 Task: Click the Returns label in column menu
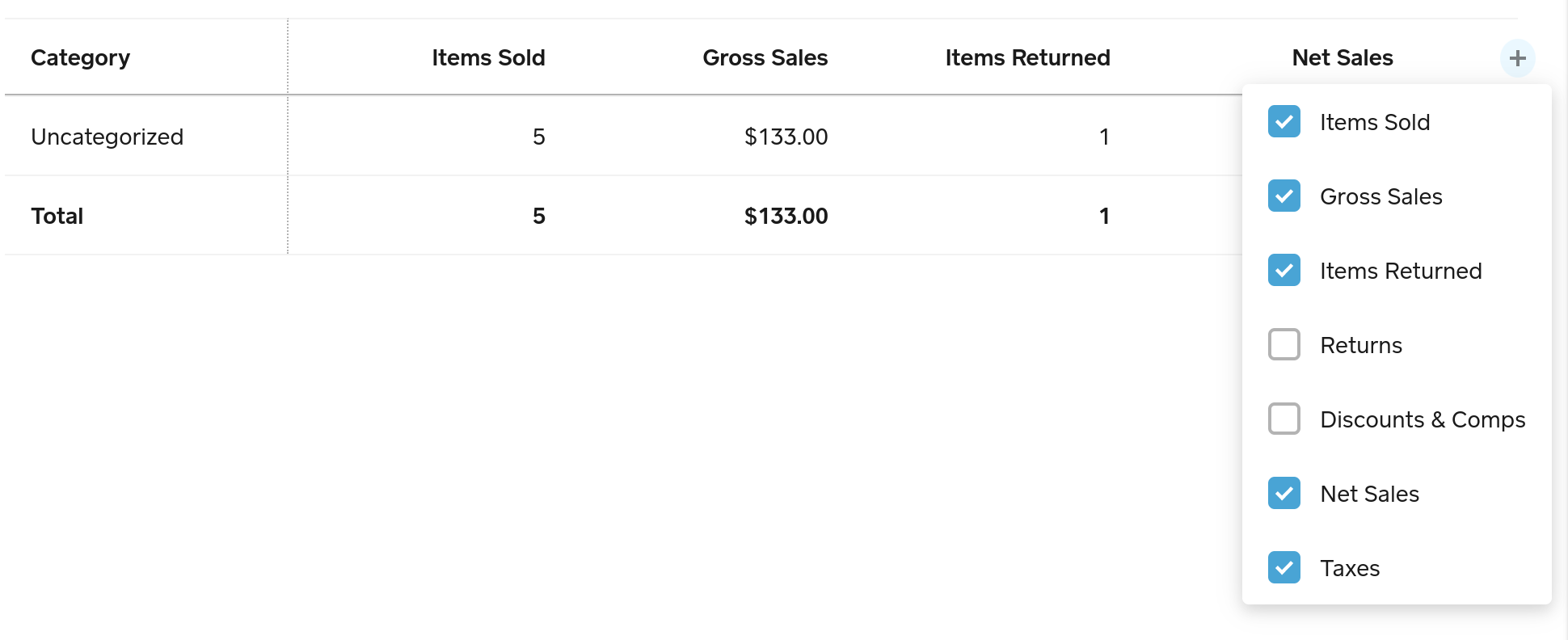(x=1360, y=346)
